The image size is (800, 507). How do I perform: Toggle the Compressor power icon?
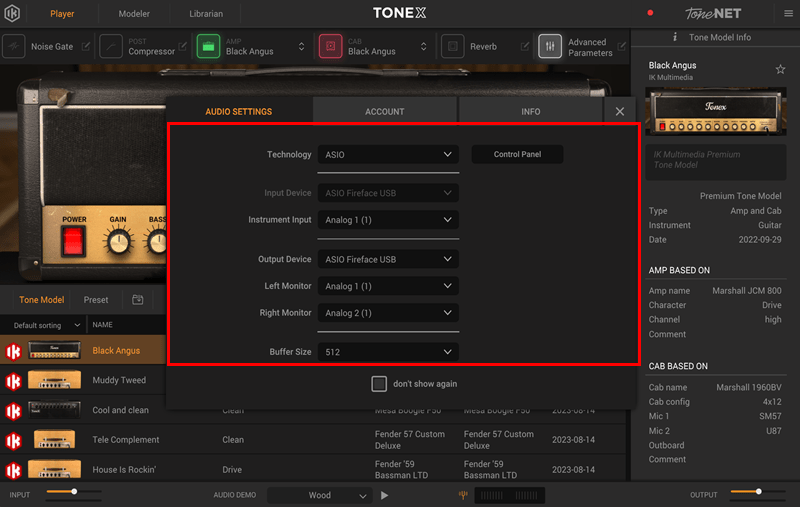[111, 46]
